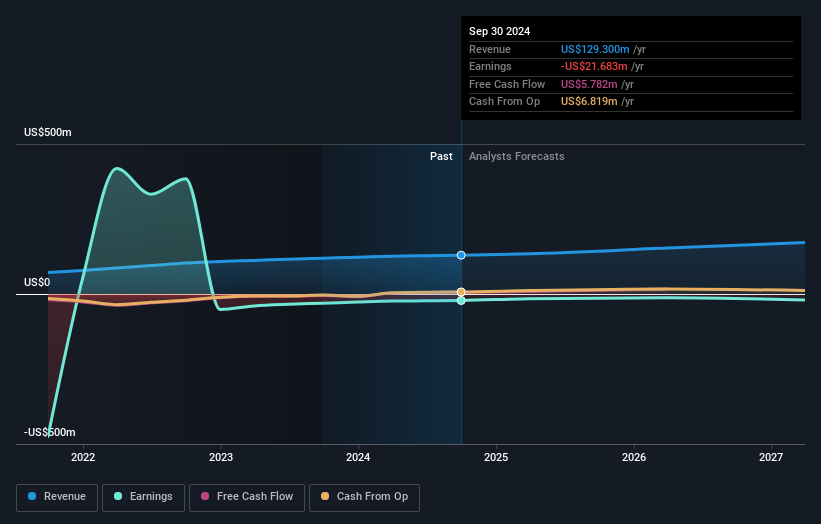The width and height of the screenshot is (821, 524).
Task: Click the Past label on chart
Action: pyautogui.click(x=441, y=157)
